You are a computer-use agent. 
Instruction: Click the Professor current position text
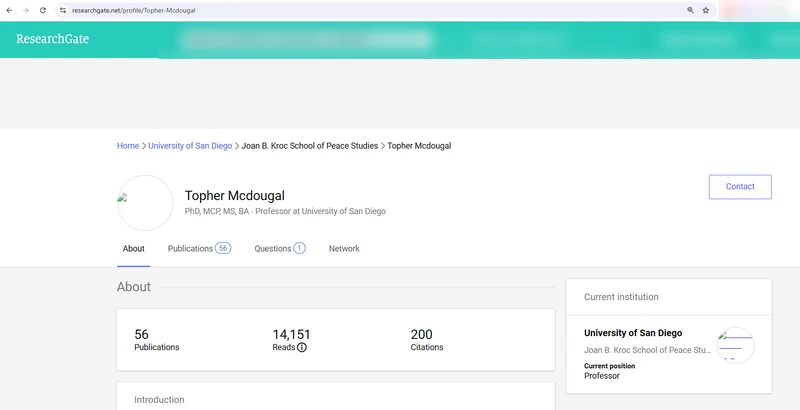602,376
